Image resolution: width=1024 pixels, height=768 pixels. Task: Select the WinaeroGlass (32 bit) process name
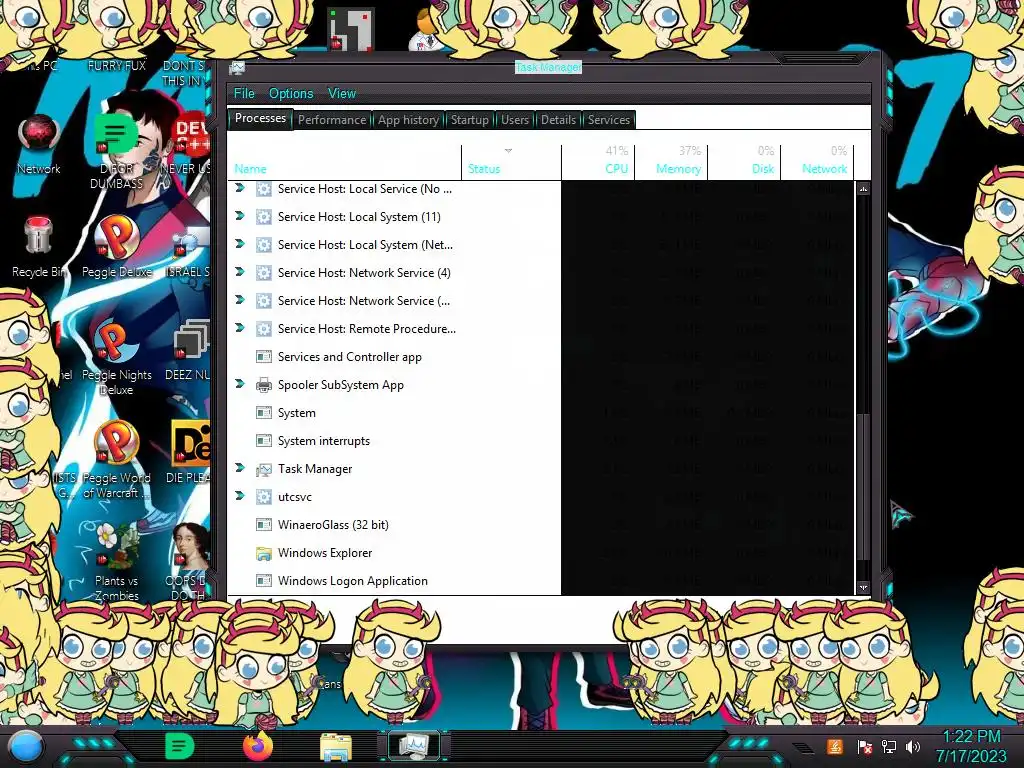(333, 524)
